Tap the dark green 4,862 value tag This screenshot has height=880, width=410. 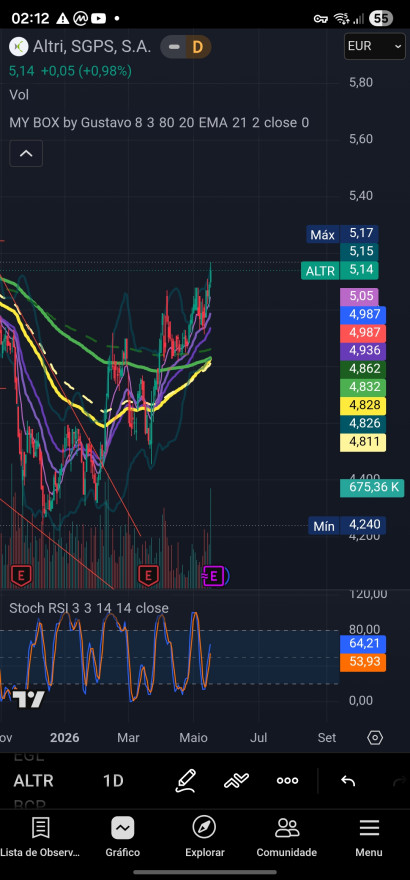pos(363,369)
